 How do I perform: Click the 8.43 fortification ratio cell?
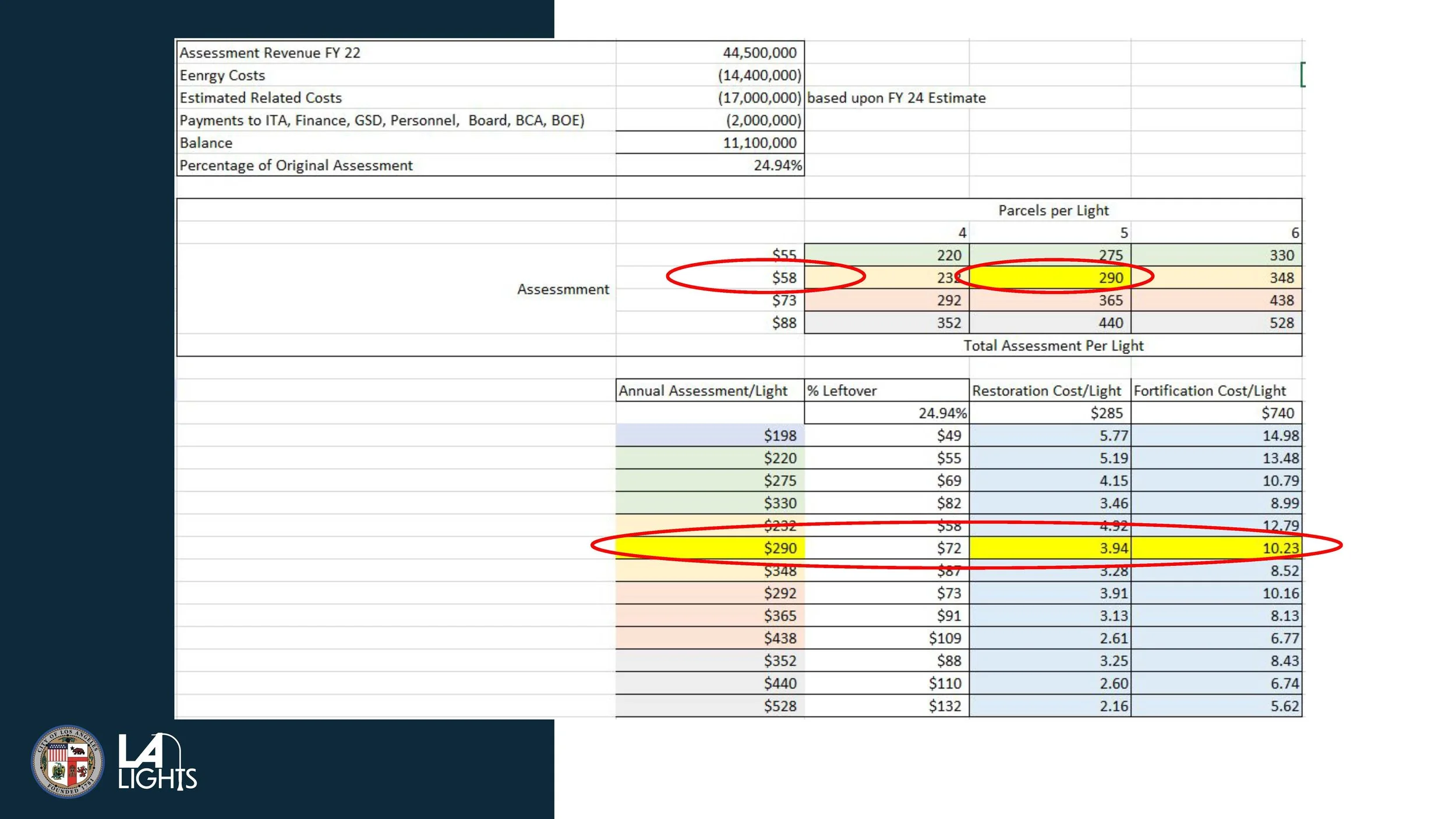point(1217,661)
